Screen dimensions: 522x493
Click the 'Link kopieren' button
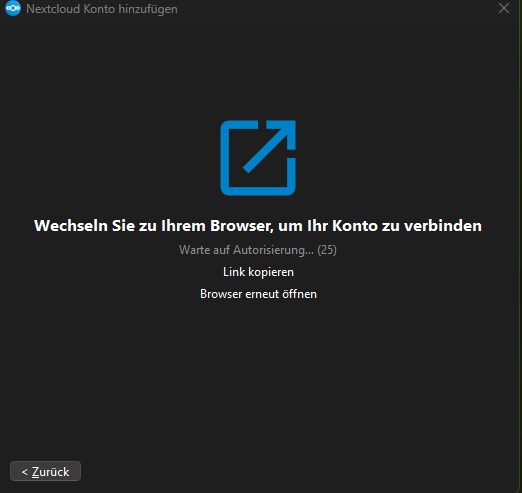pyautogui.click(x=258, y=272)
